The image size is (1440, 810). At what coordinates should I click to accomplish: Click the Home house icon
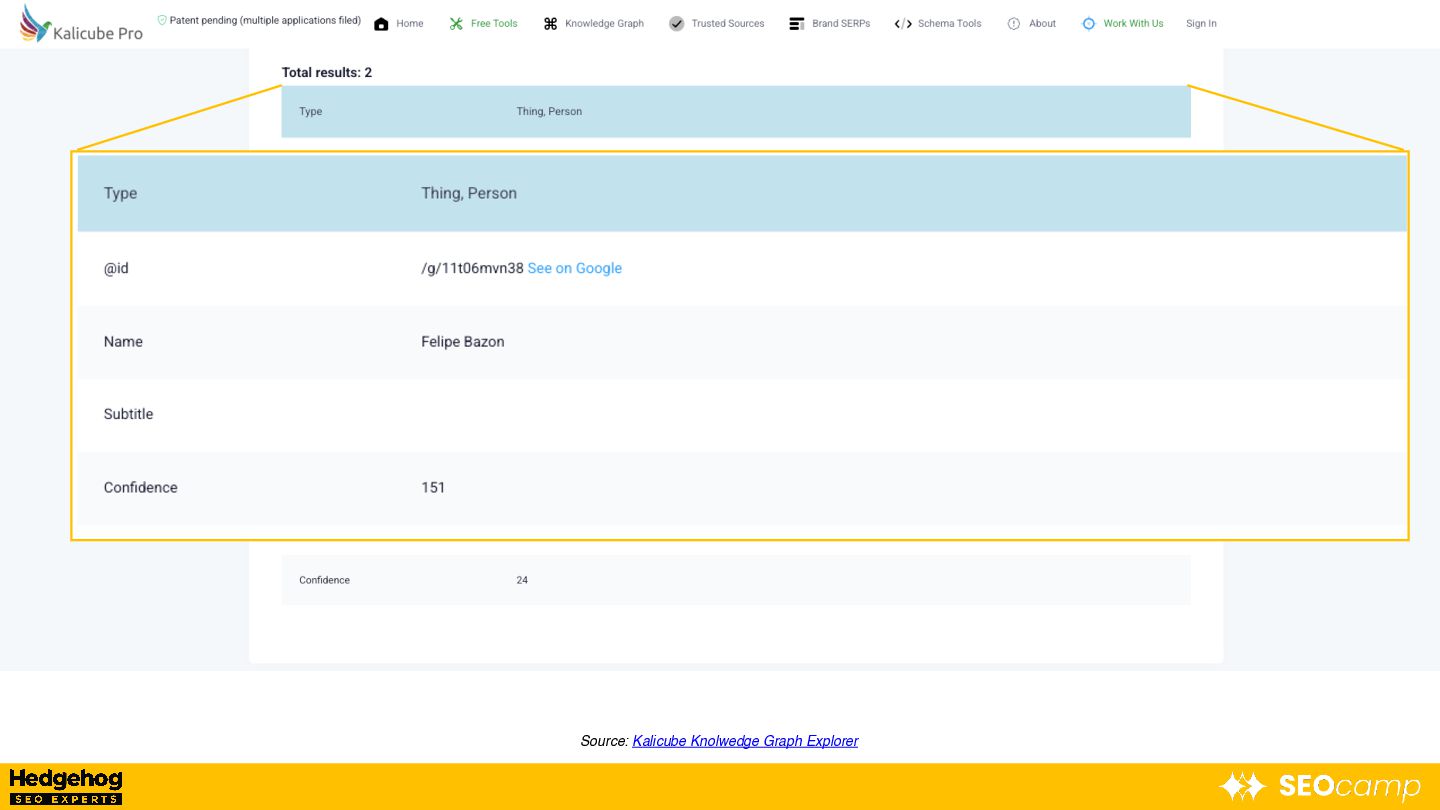(381, 24)
